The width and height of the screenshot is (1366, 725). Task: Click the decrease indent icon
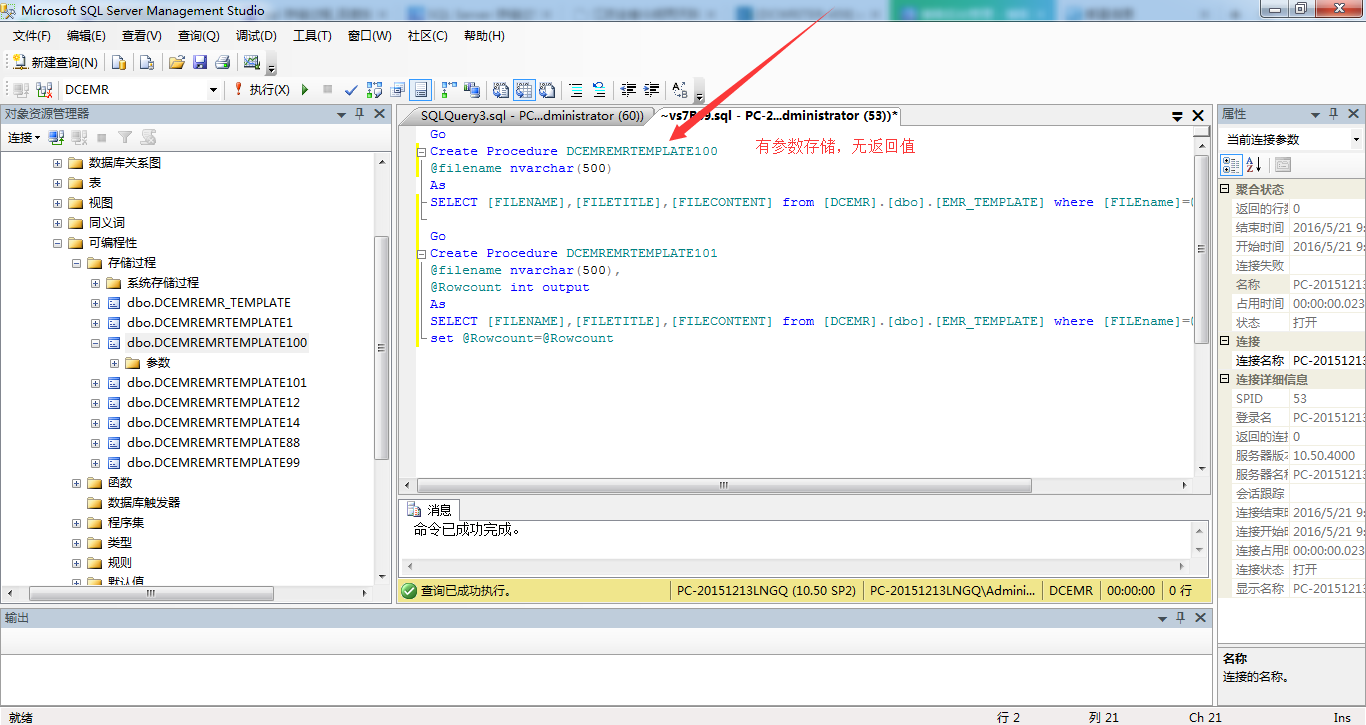coord(628,90)
